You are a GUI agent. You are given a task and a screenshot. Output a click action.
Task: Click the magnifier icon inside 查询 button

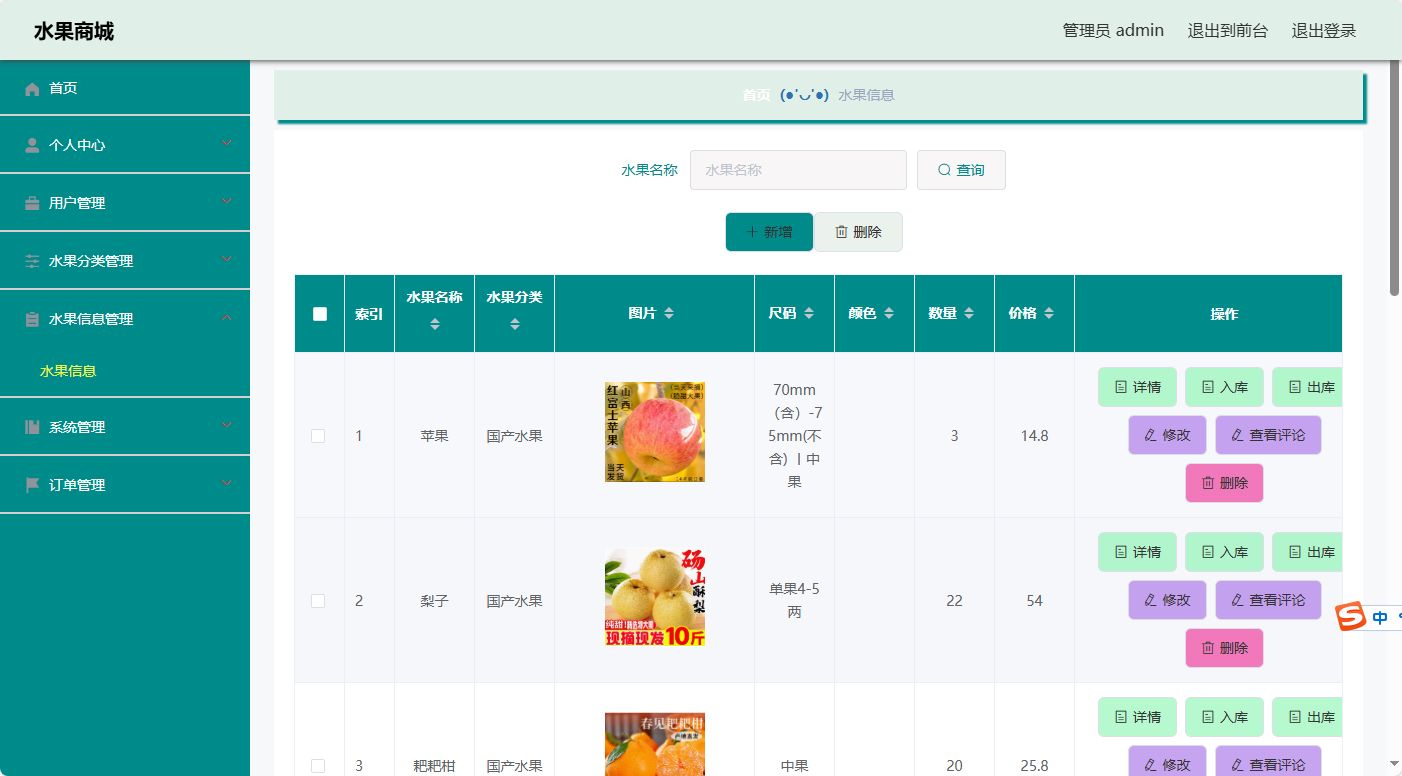pyautogui.click(x=944, y=170)
